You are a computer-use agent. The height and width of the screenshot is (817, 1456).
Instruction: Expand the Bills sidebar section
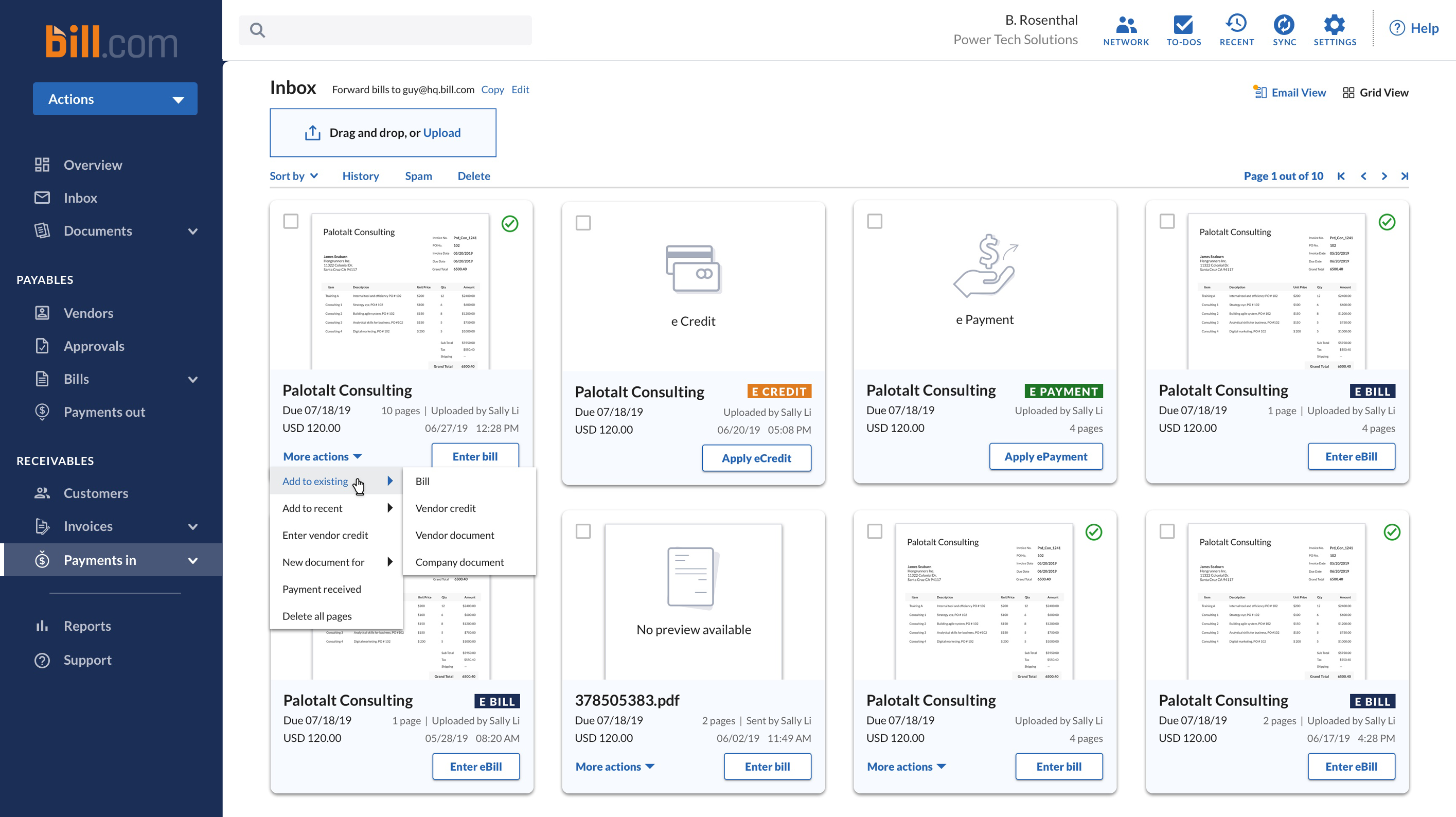193,379
